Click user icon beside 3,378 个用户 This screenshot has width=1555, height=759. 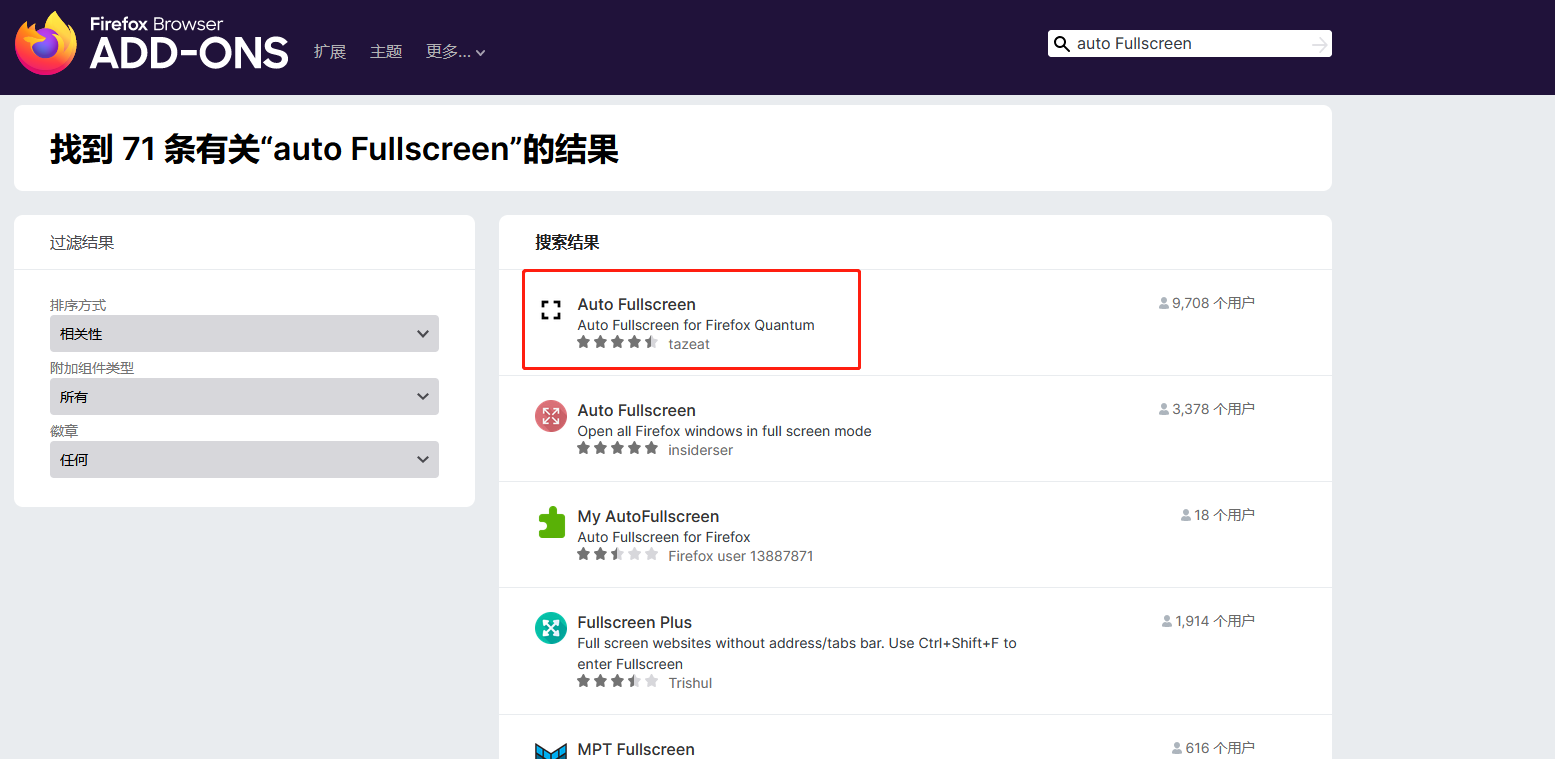(1164, 409)
